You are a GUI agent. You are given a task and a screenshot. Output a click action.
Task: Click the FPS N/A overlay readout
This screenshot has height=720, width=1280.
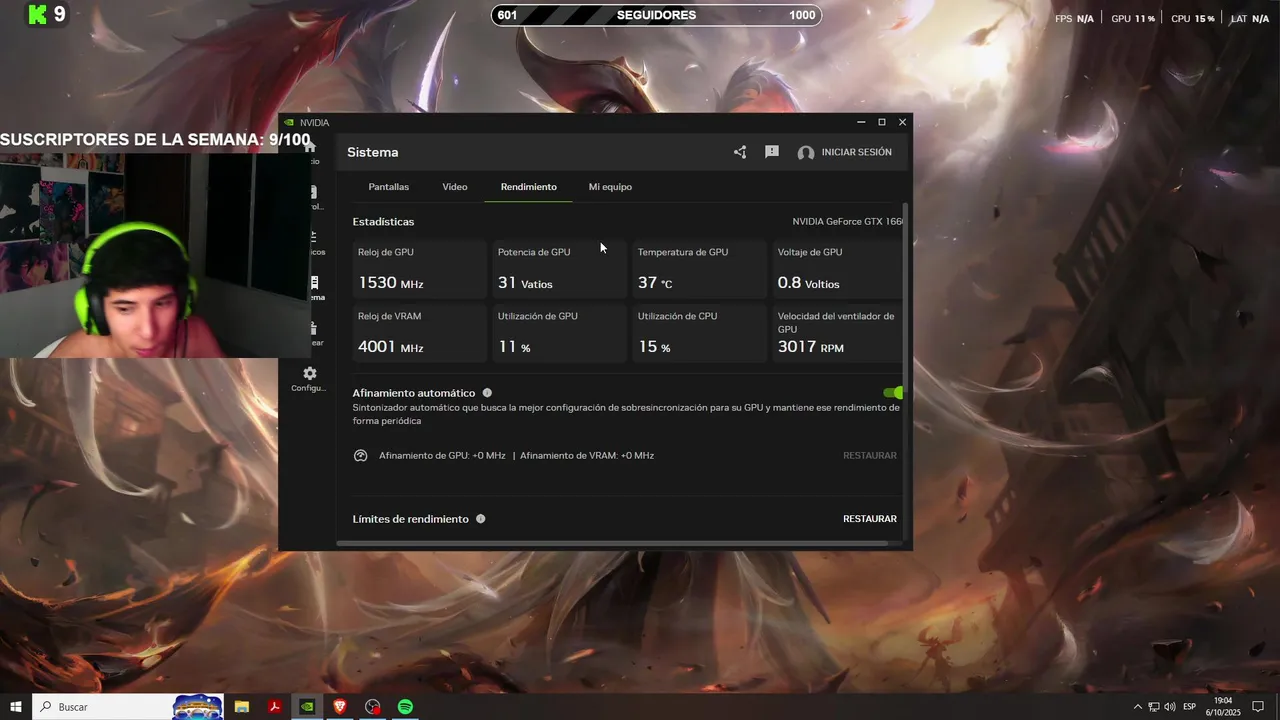pos(1074,18)
